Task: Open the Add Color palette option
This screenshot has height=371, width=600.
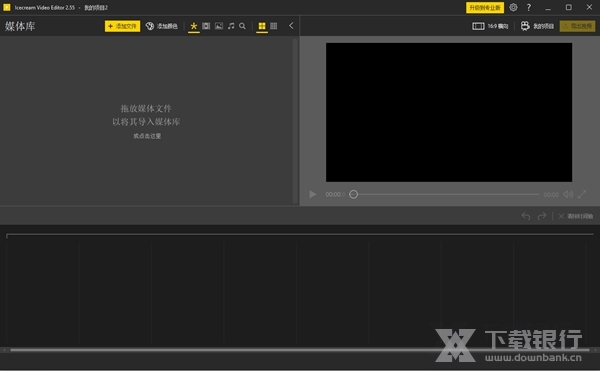Action: pos(161,26)
